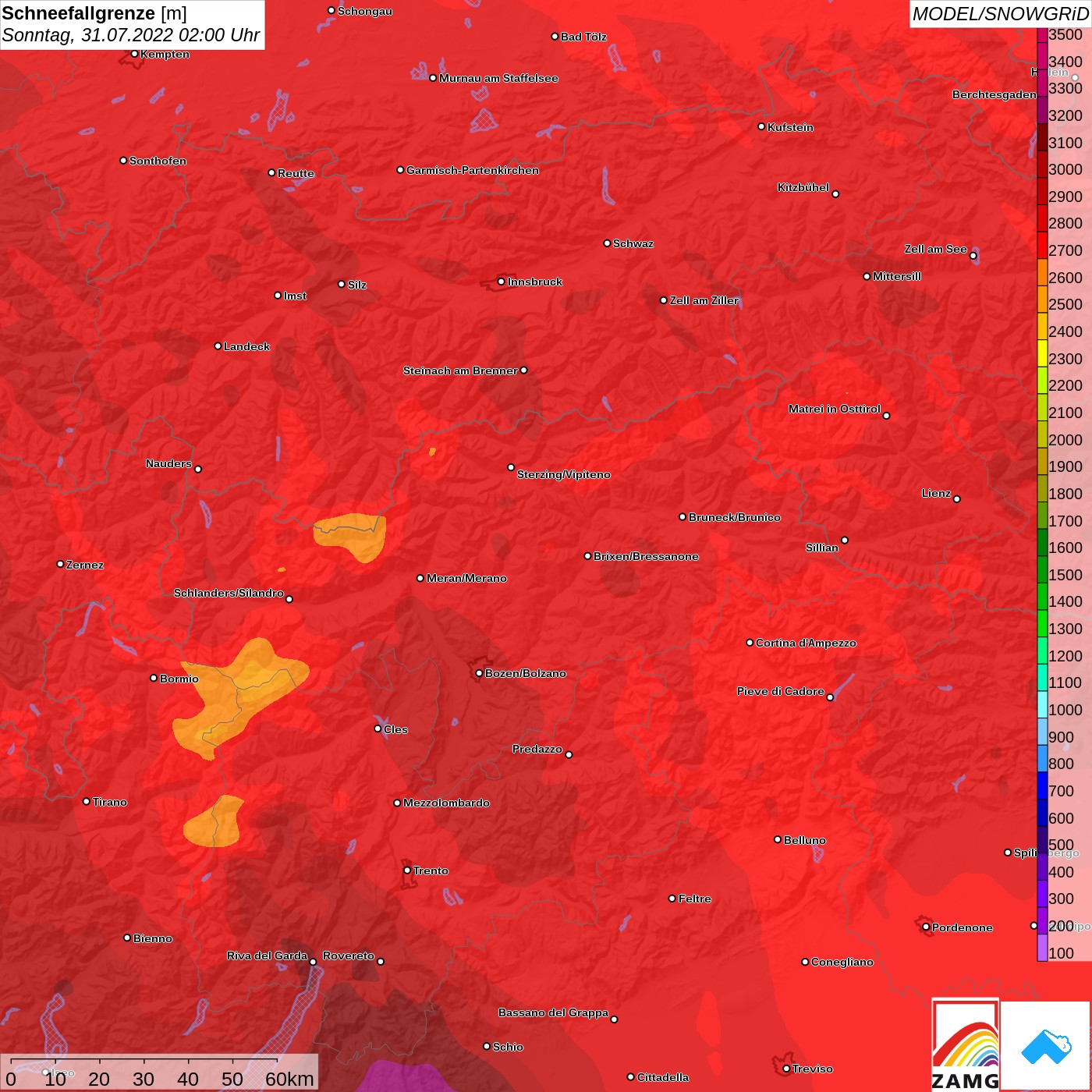Pick the Belluno city marker dot
Viewport: 1092px width, 1092px height.
(x=778, y=839)
